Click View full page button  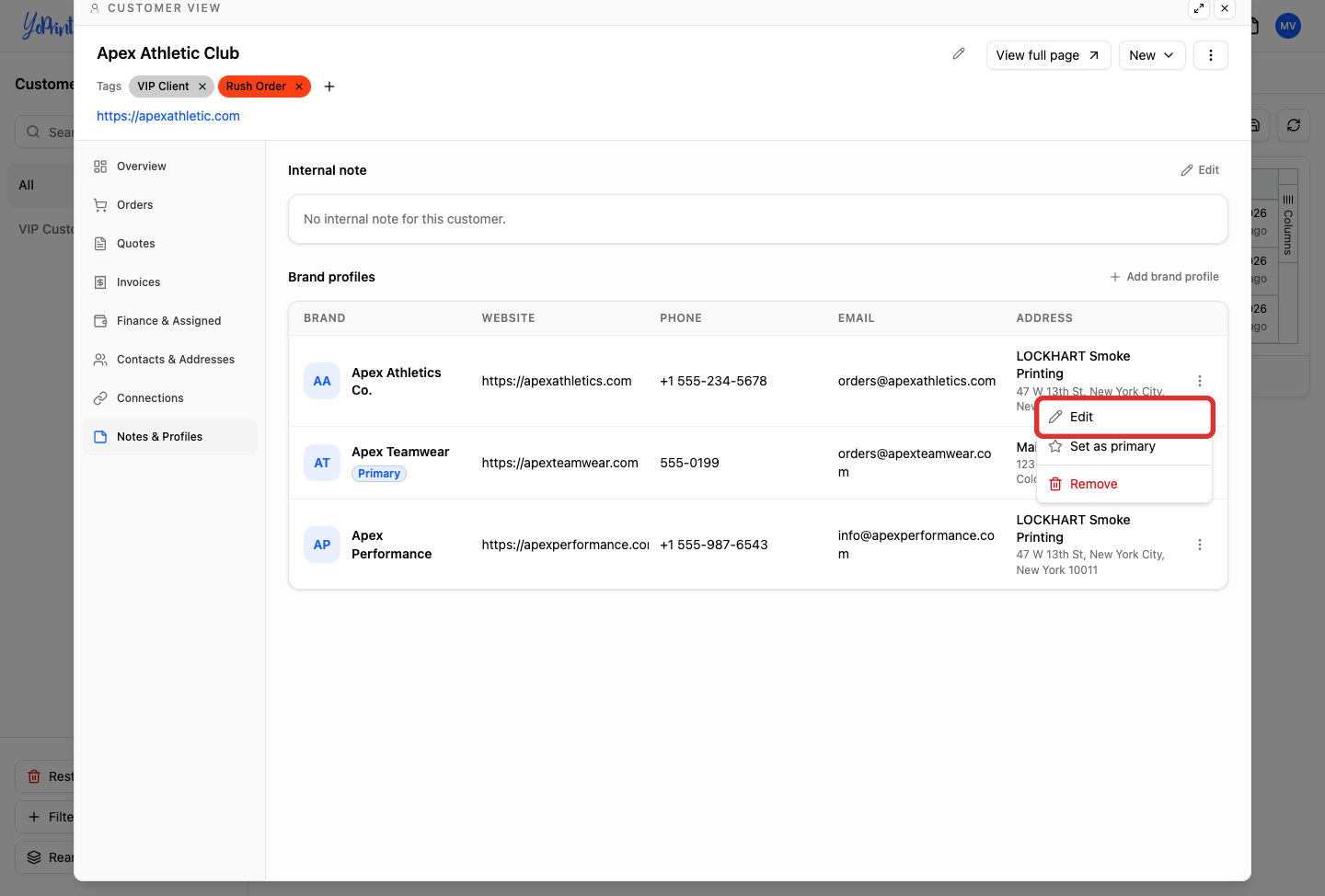point(1048,55)
